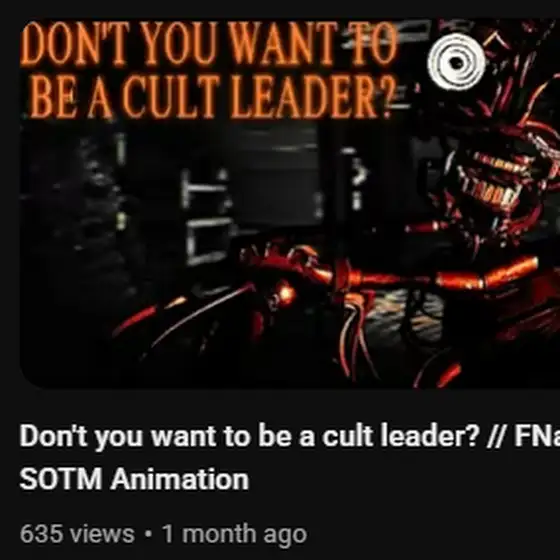Select the "SOTM Animation" title line
This screenshot has width=560, height=560.
(134, 479)
